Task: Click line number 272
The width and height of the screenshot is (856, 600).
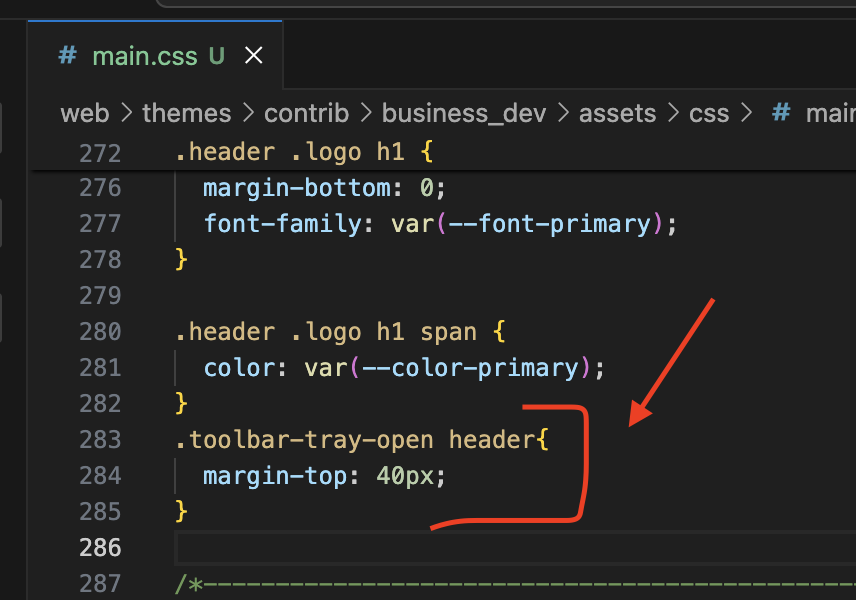Action: pos(100,151)
